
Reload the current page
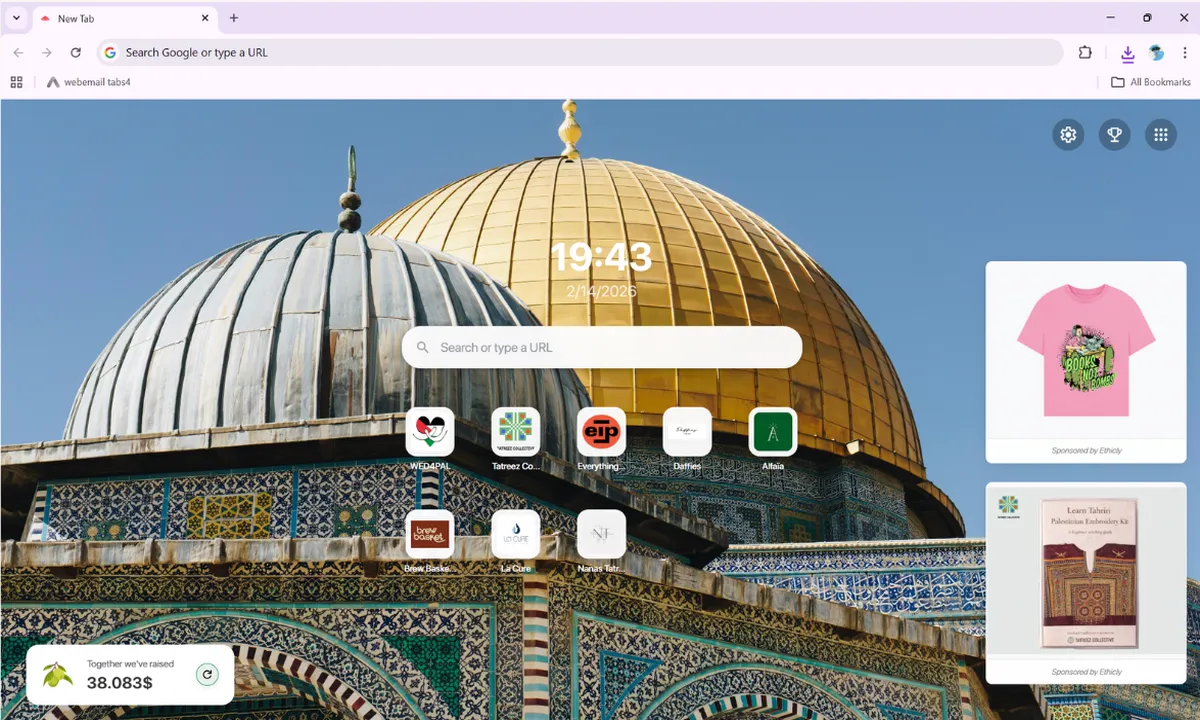point(75,53)
